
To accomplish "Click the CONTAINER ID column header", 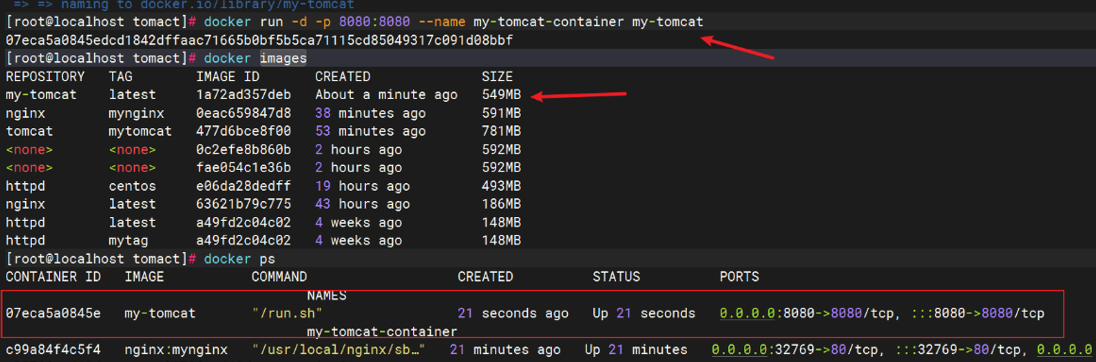I will pos(52,277).
